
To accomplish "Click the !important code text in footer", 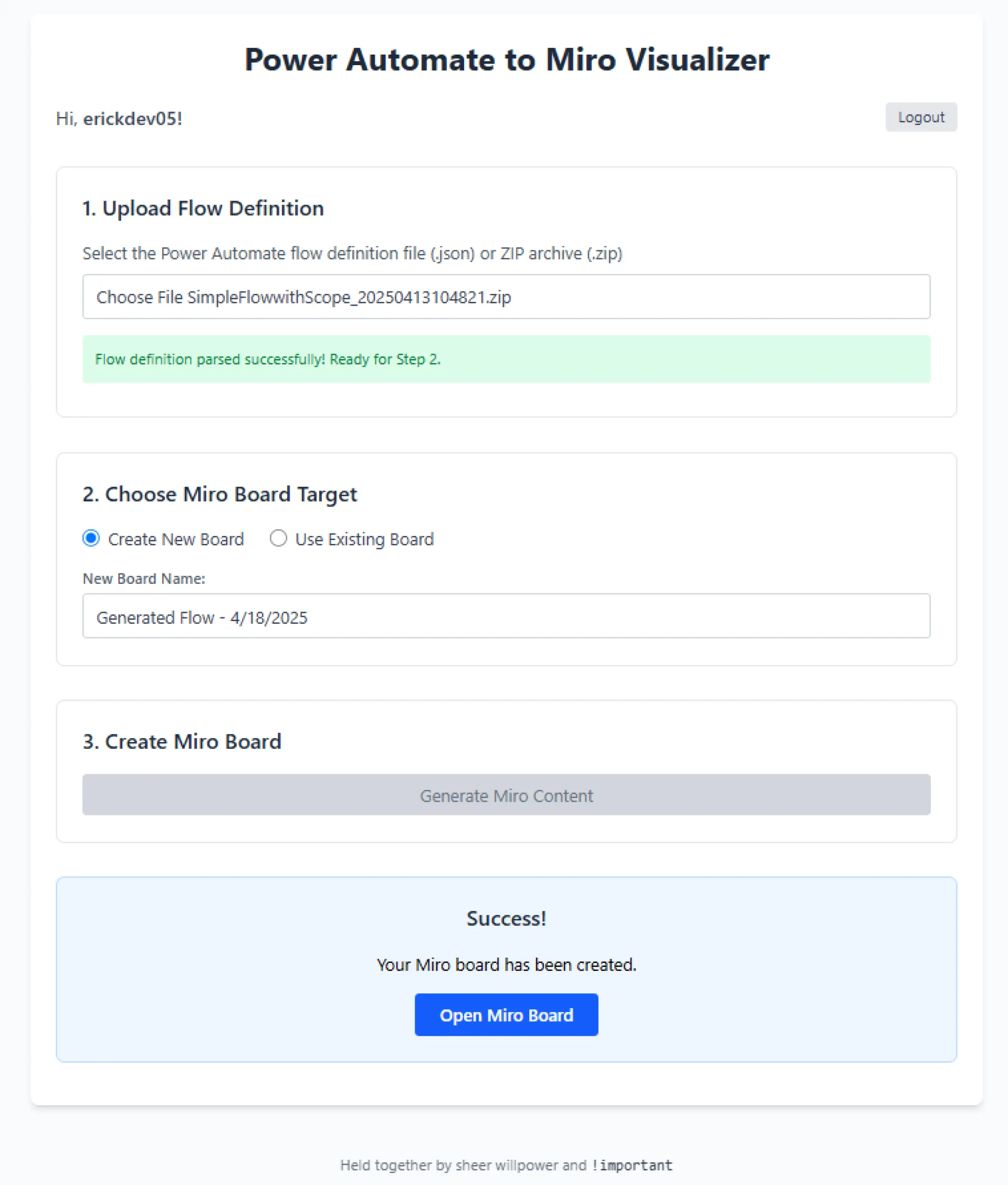I will click(632, 1166).
